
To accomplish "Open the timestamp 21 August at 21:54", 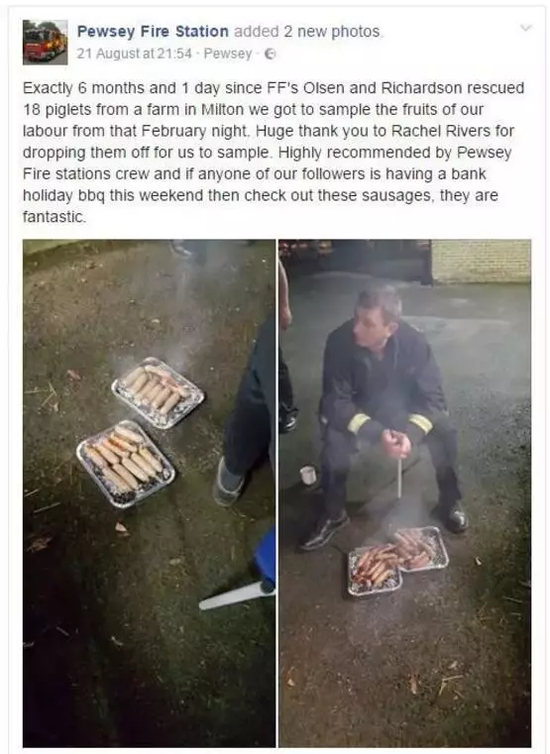I will pyautogui.click(x=134, y=53).
